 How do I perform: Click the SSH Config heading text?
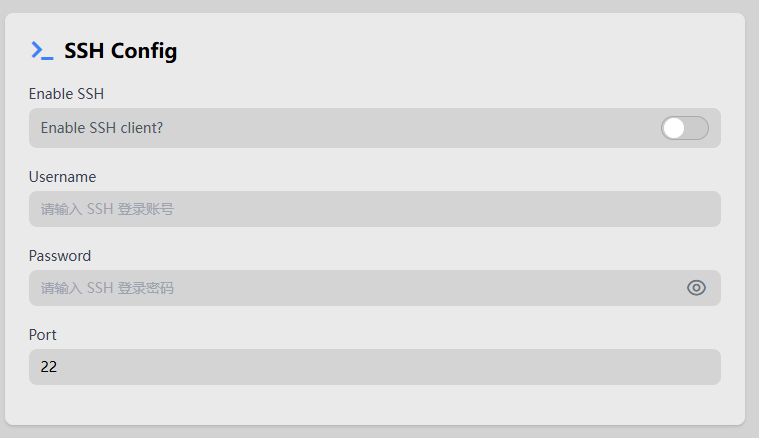coord(120,51)
